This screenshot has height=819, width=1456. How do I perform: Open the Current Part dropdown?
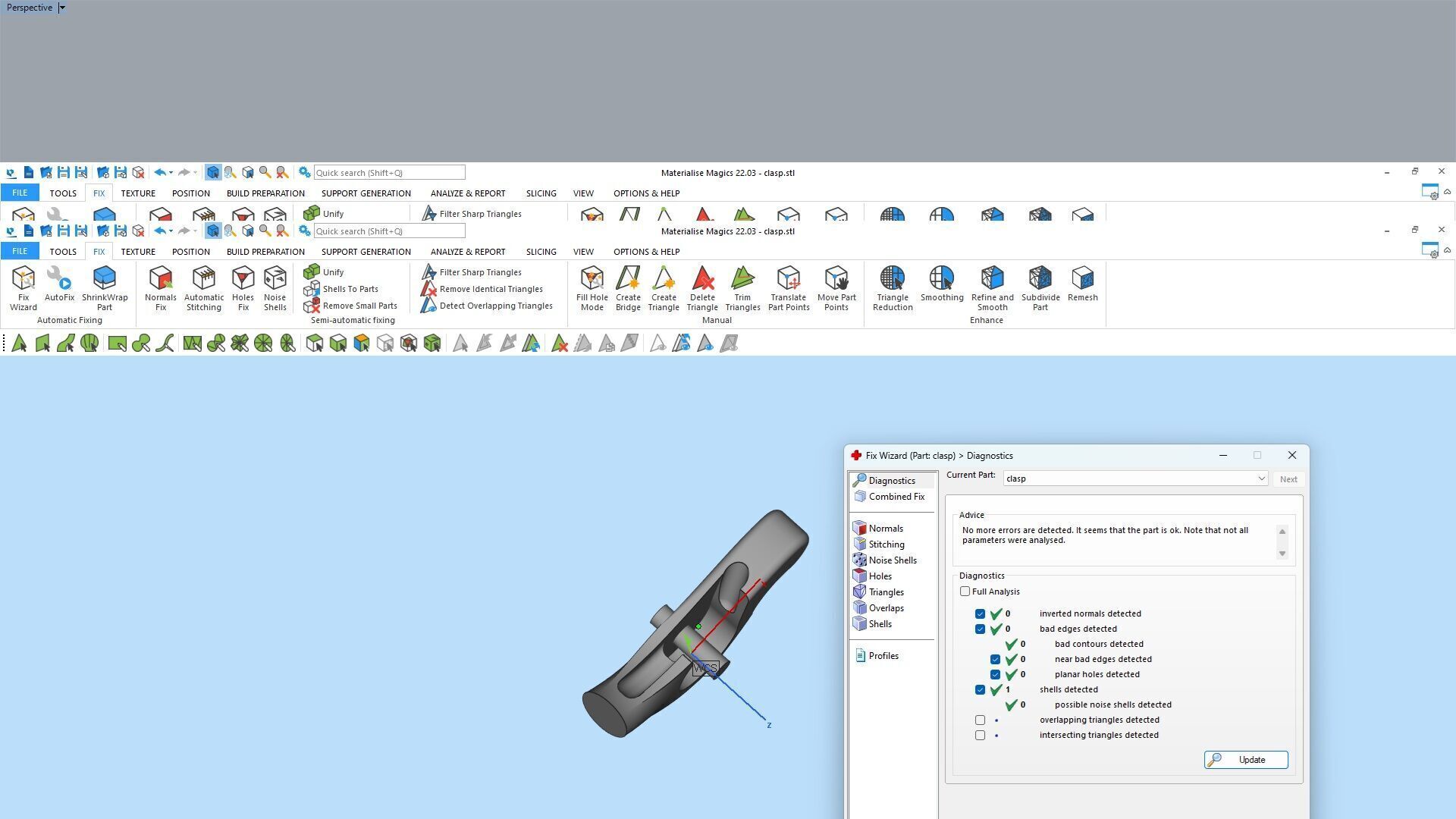click(x=1261, y=479)
